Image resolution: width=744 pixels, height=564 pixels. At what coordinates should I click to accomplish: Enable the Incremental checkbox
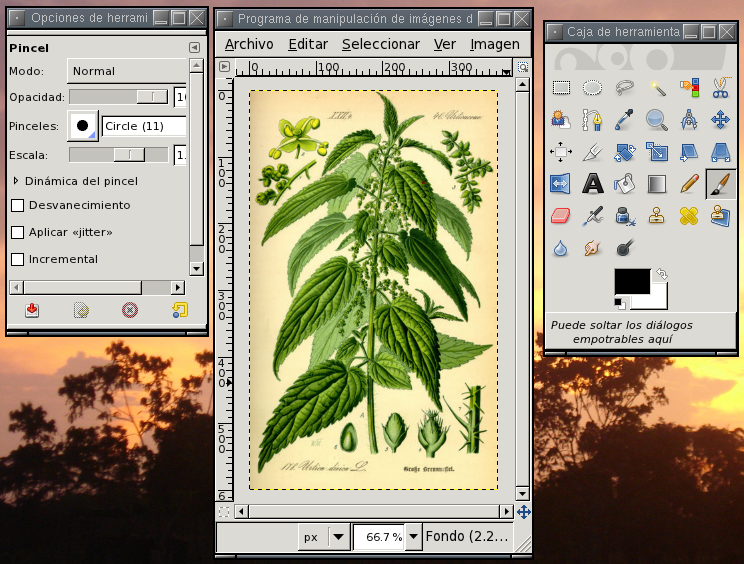tap(18, 259)
